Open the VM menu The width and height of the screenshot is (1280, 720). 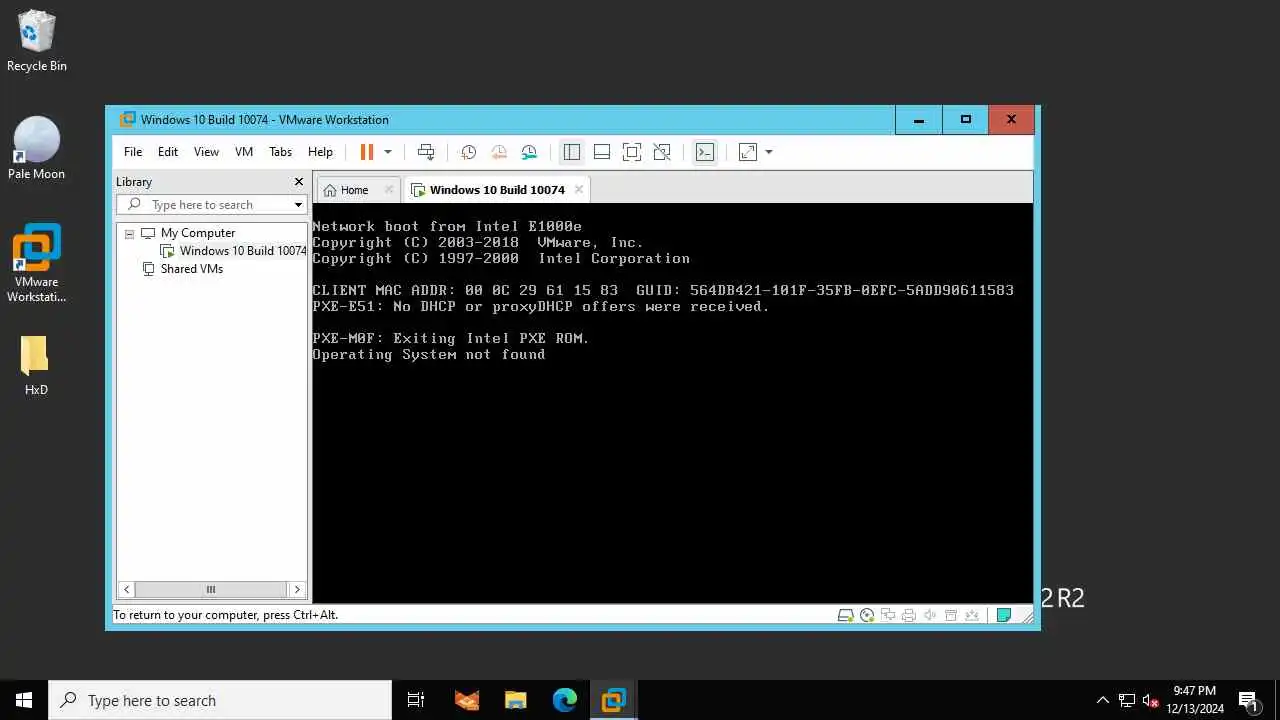pyautogui.click(x=244, y=152)
